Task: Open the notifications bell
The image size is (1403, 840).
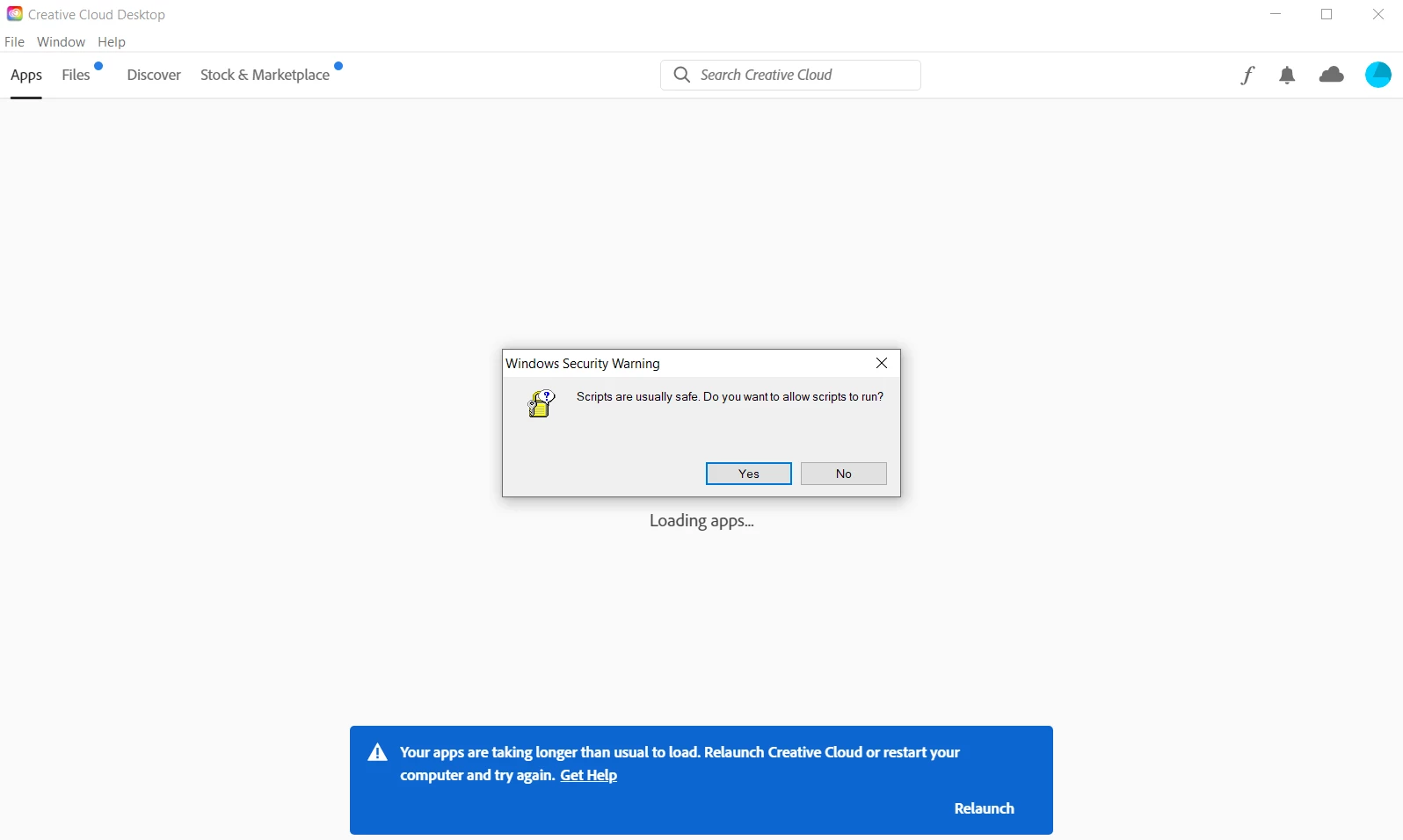Action: pyautogui.click(x=1288, y=76)
